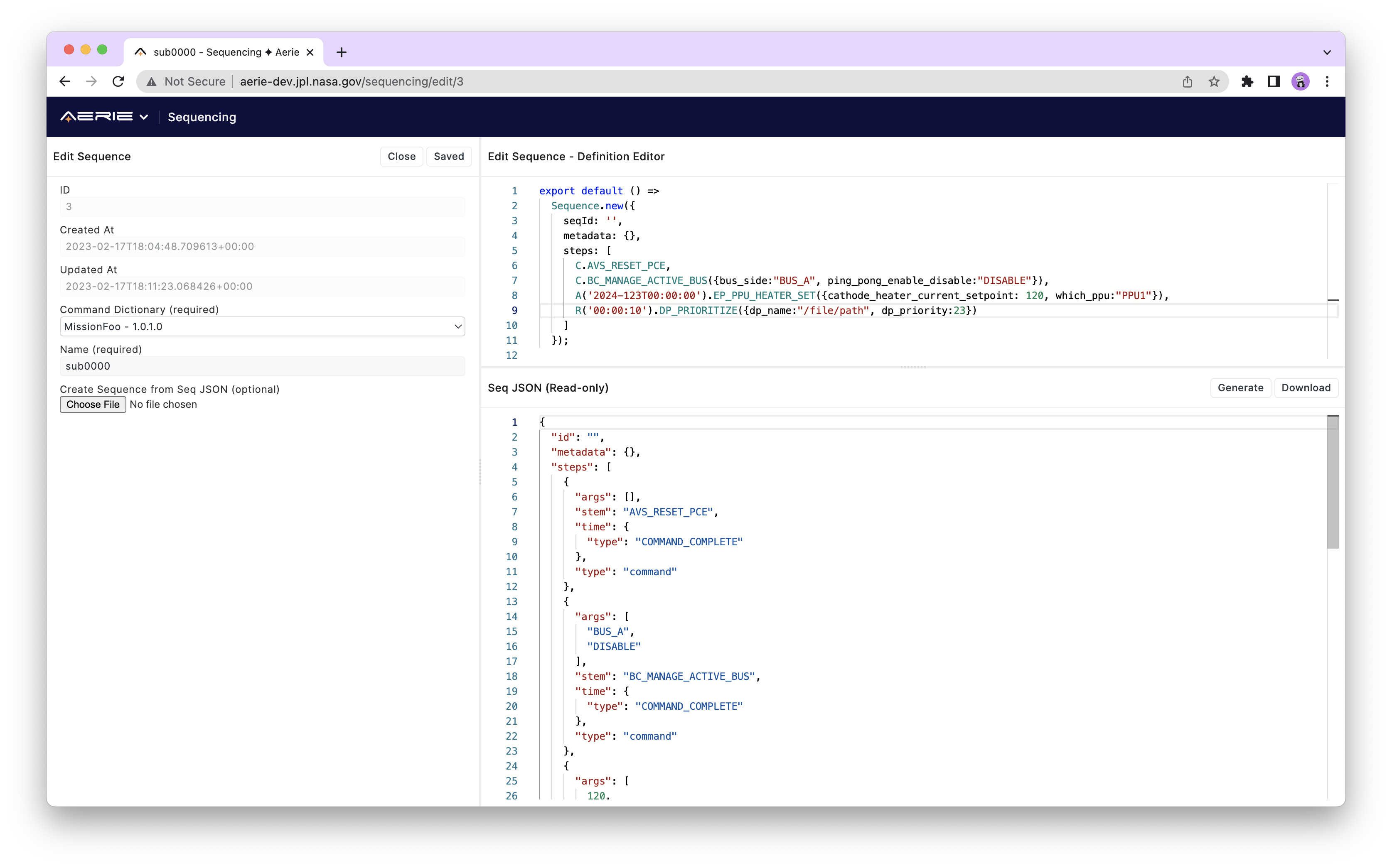Click the side panel icon in the toolbar
This screenshot has width=1392, height=868.
click(1273, 81)
